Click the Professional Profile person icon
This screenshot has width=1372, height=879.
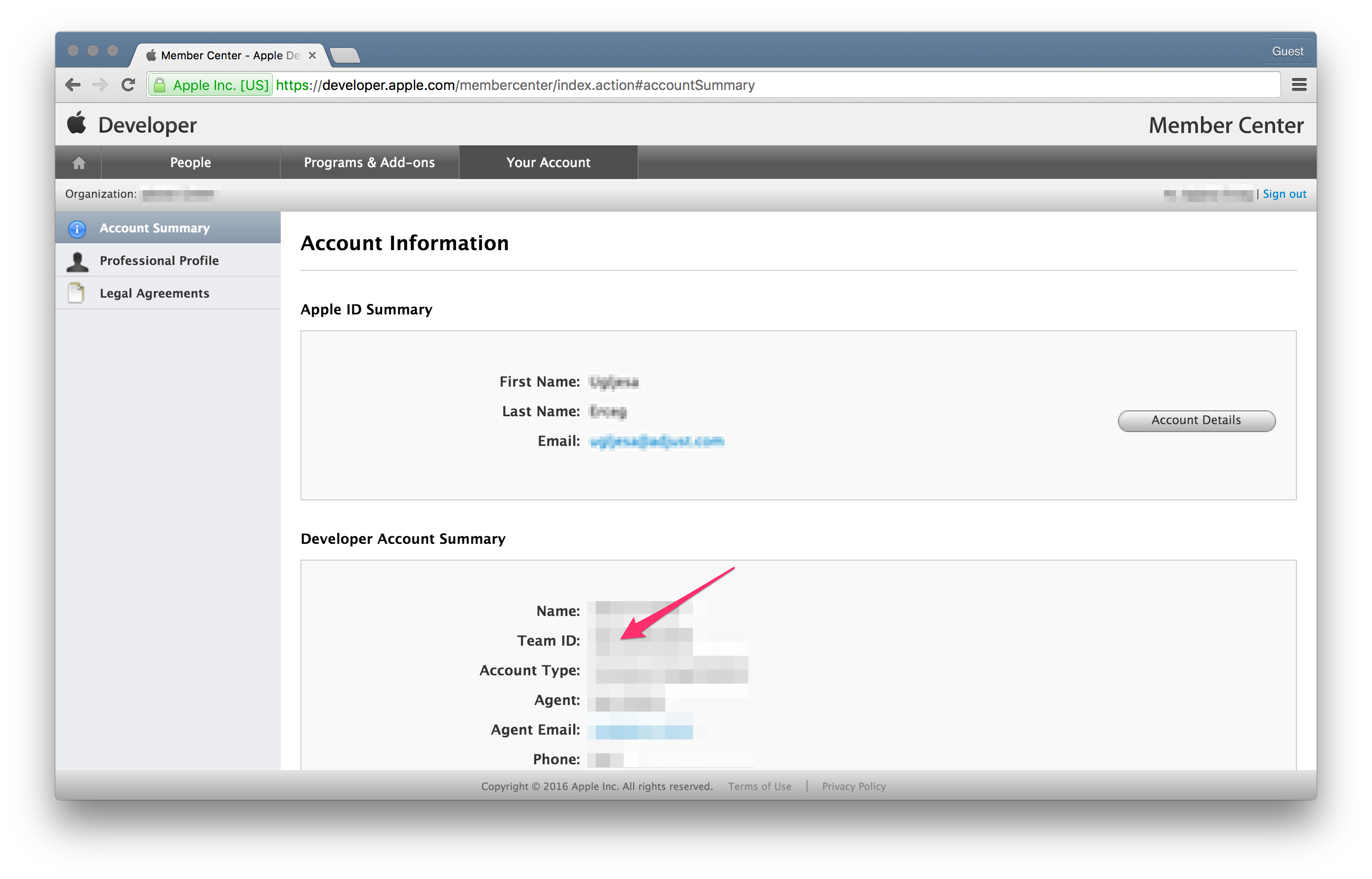77,262
